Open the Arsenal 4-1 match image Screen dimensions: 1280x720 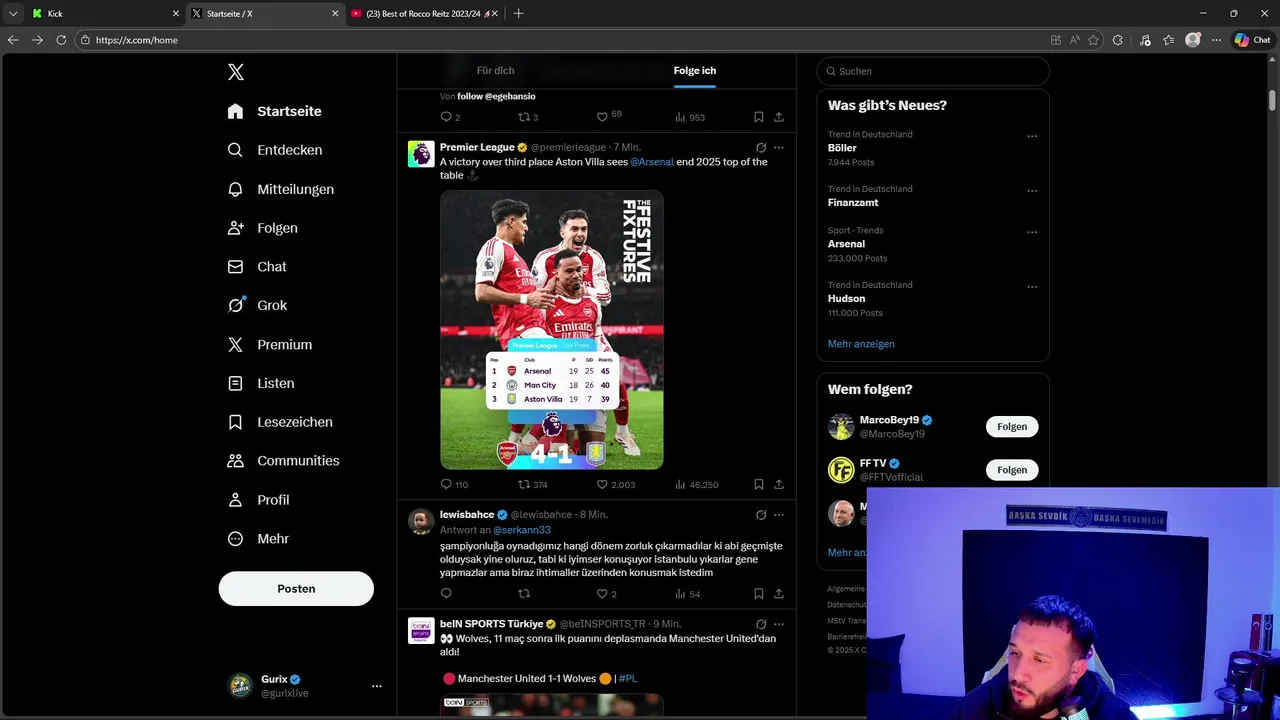pos(552,330)
